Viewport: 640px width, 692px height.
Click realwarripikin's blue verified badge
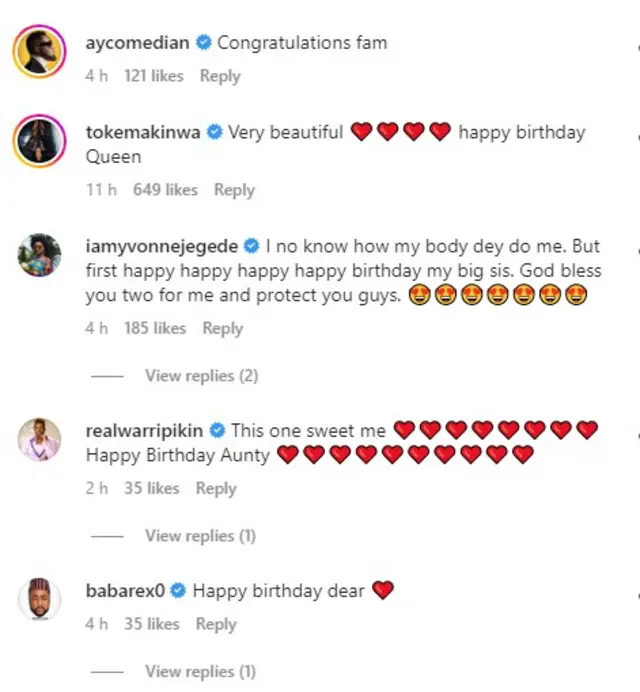[218, 431]
